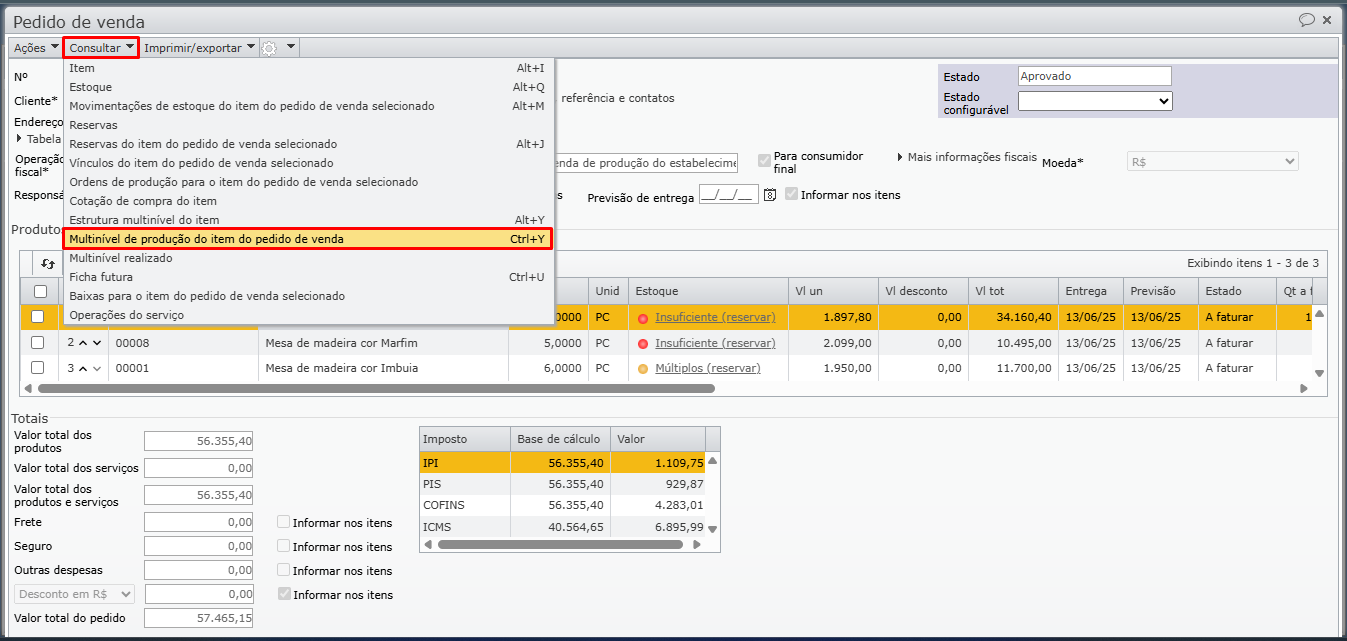Move item 2 up with its arrow
Viewport: 1347px width, 641px height.
coord(83,343)
